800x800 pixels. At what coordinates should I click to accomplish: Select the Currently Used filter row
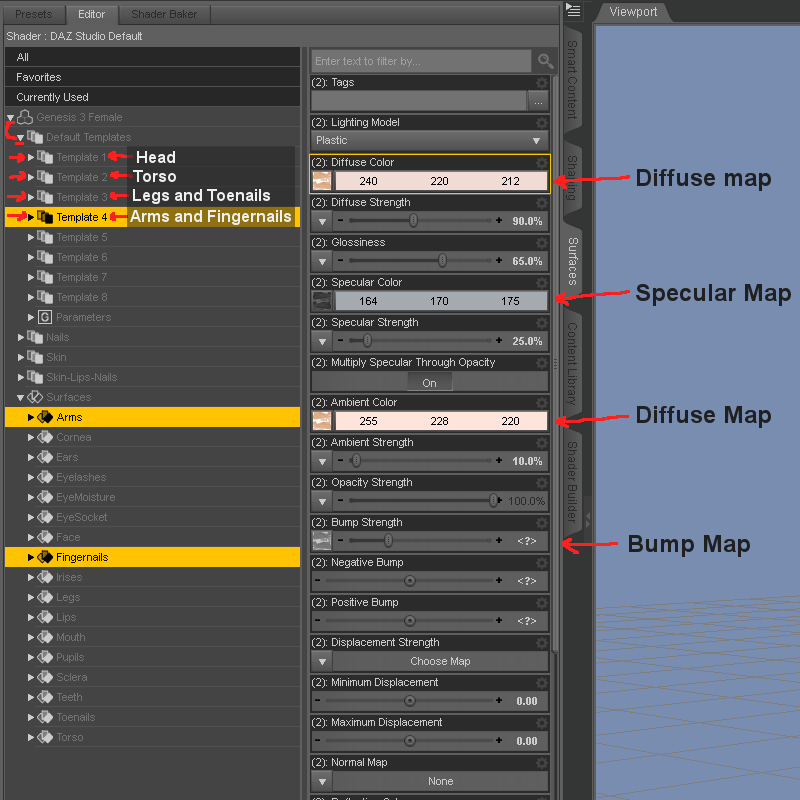pyautogui.click(x=152, y=97)
